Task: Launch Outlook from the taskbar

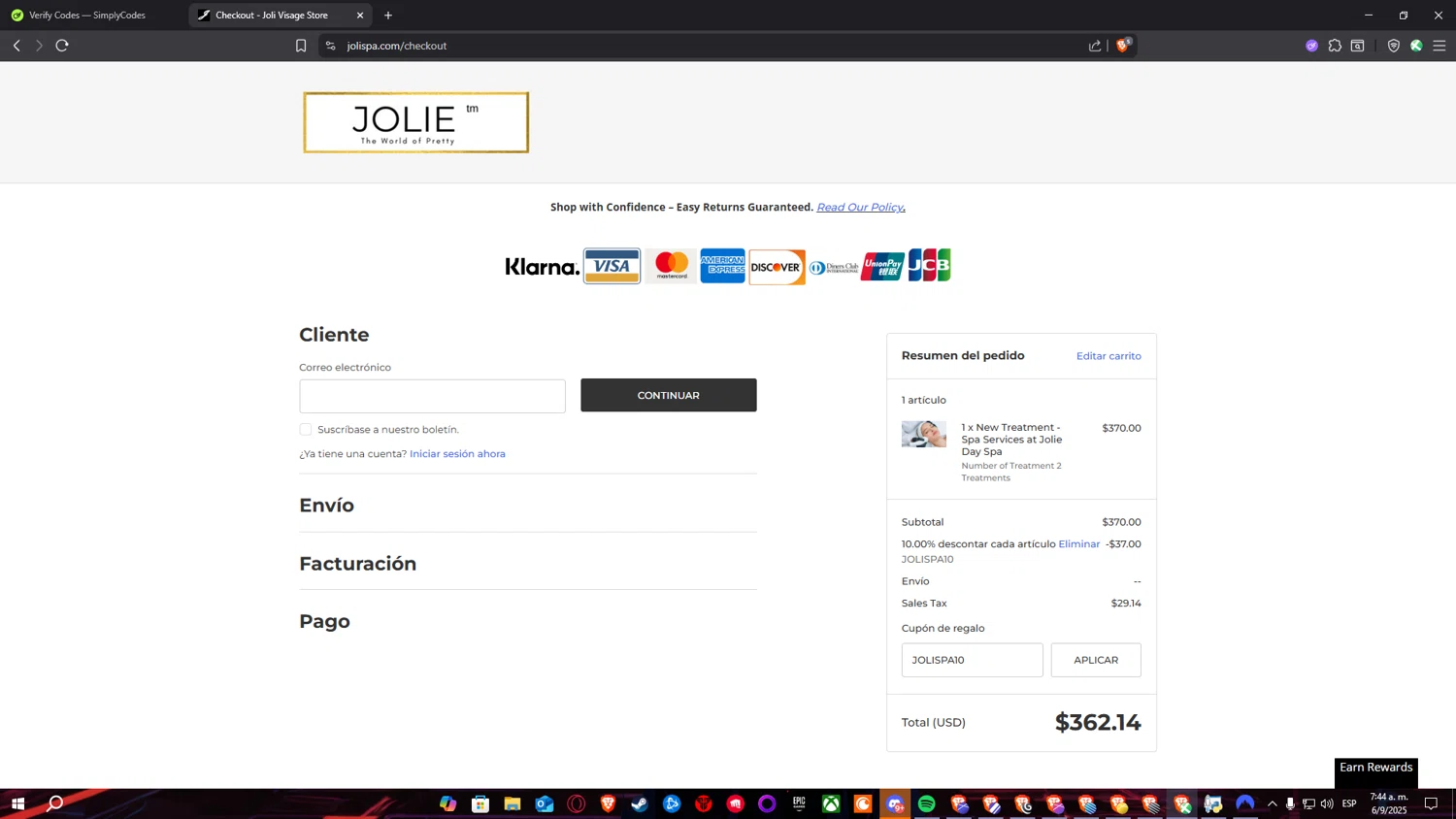Action: point(545,803)
